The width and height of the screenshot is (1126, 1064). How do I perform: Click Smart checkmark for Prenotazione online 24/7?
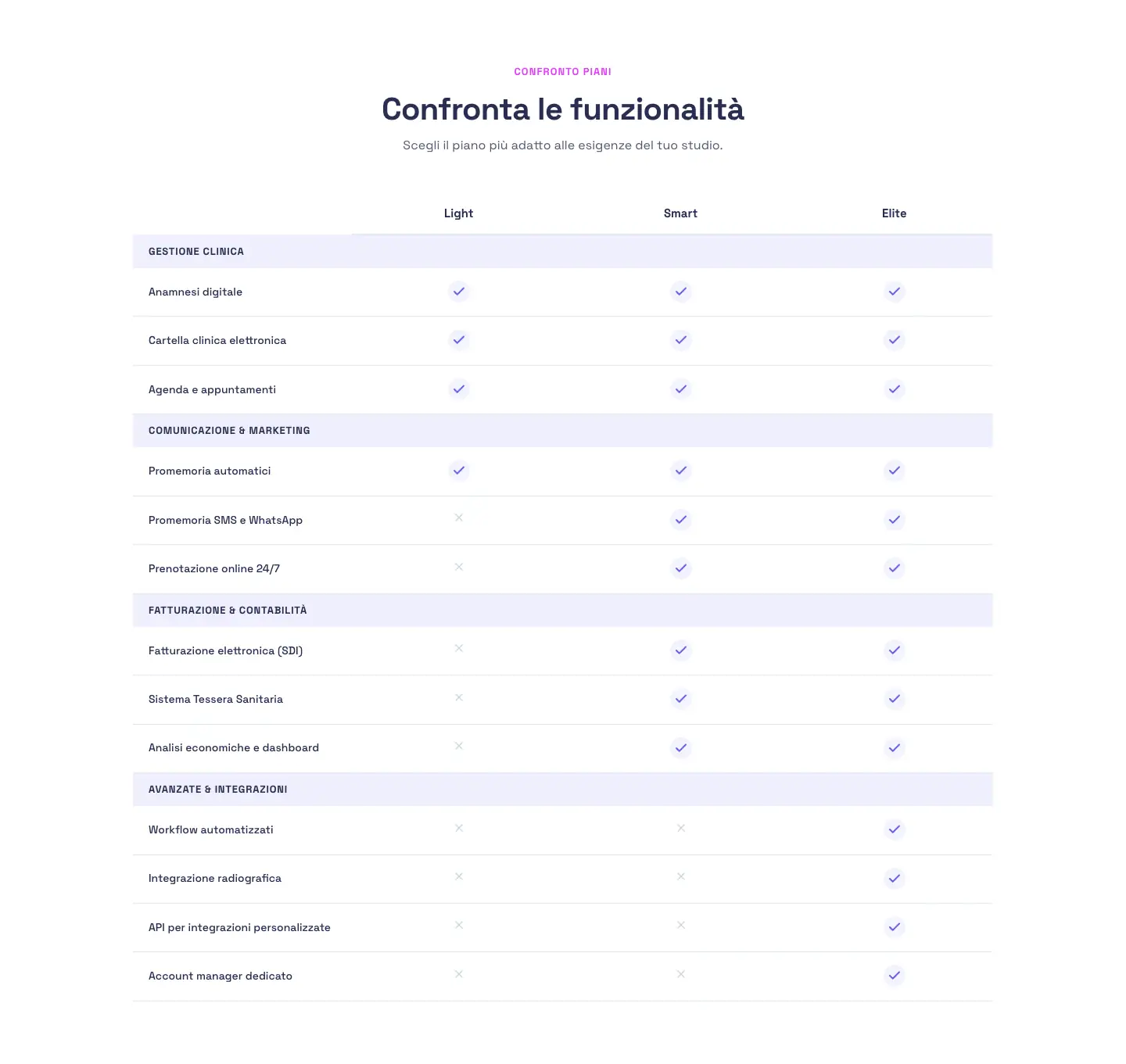pos(681,568)
